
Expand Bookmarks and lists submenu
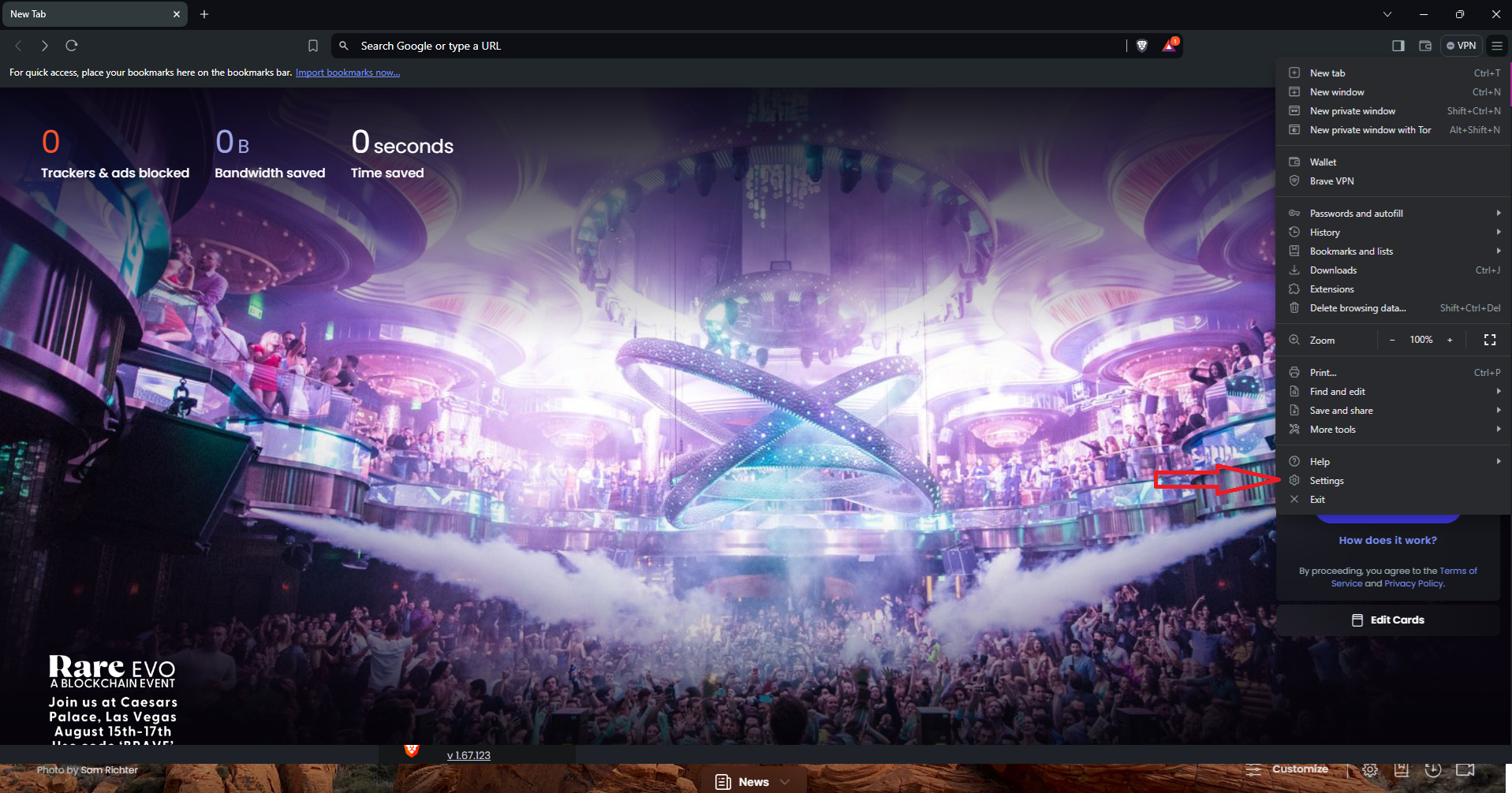tap(1394, 251)
